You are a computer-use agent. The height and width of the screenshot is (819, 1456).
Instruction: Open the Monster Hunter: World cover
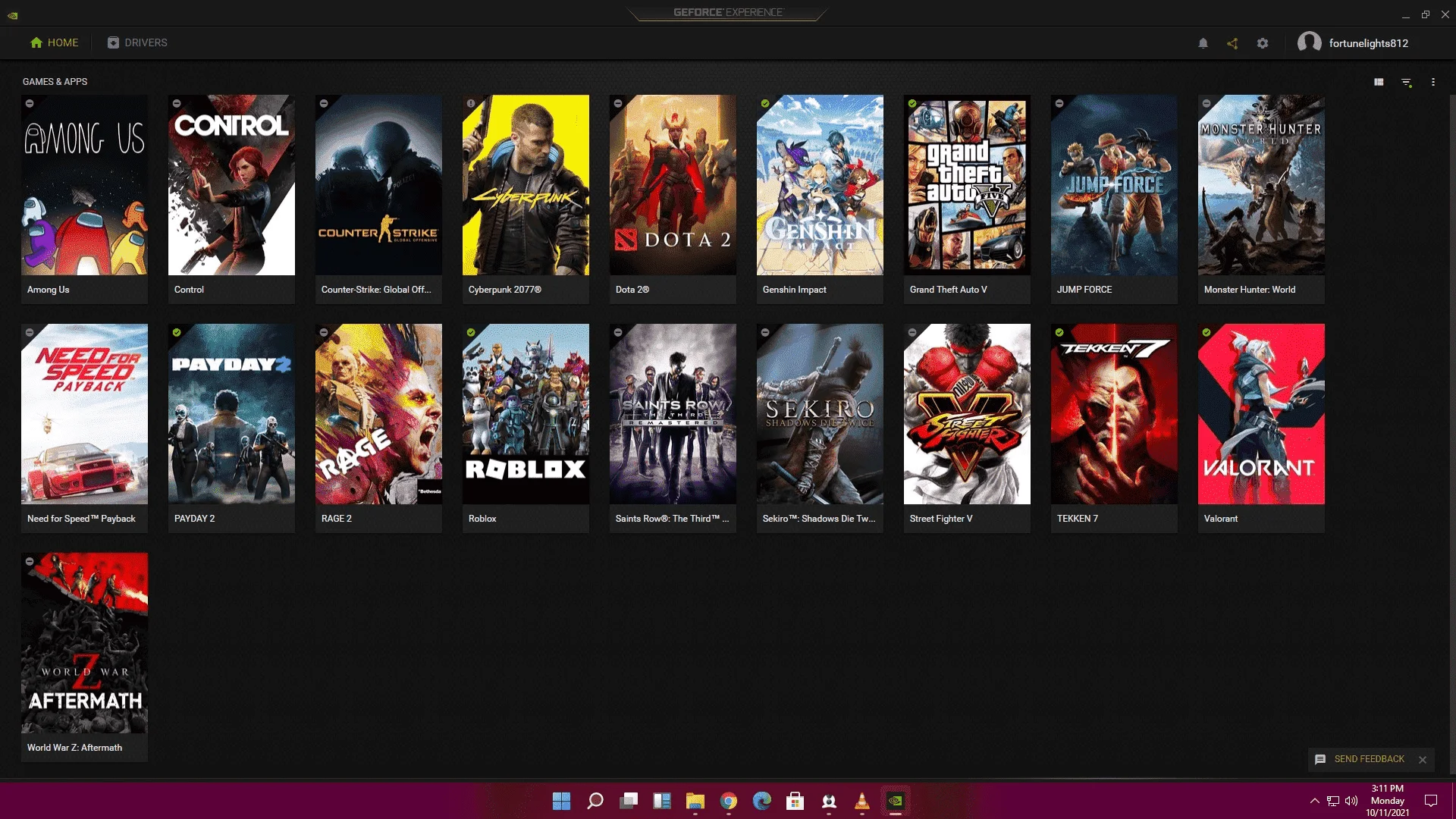1261,185
